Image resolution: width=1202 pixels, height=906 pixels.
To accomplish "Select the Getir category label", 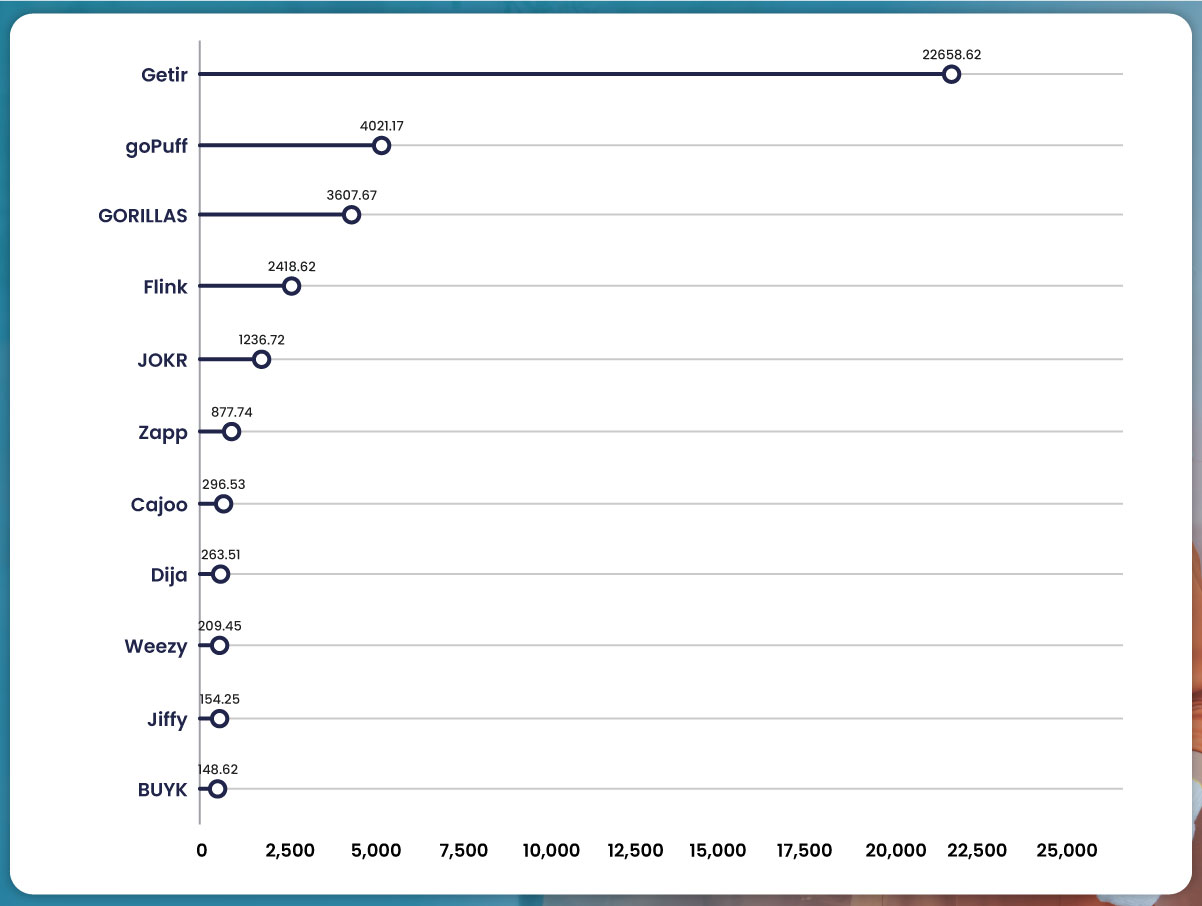I will click(x=164, y=74).
